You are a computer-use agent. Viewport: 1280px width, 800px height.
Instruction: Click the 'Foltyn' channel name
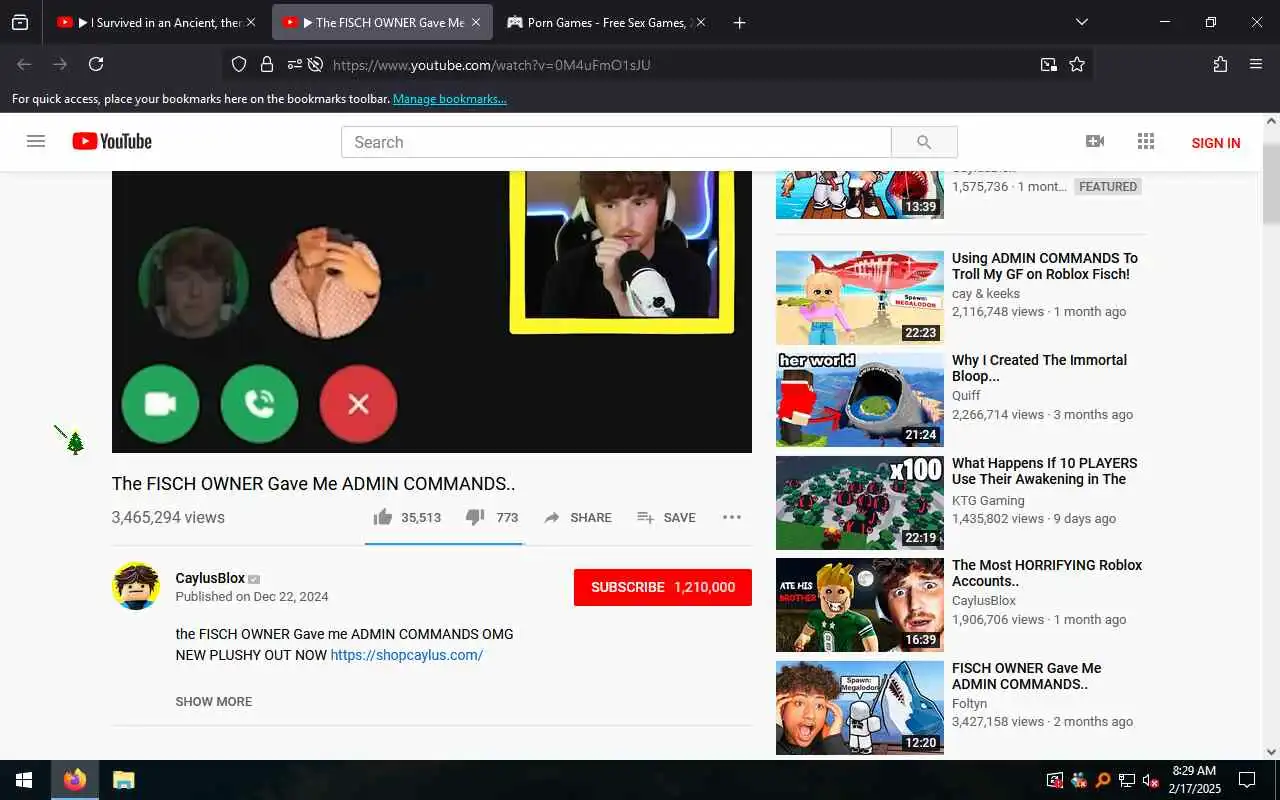(969, 703)
